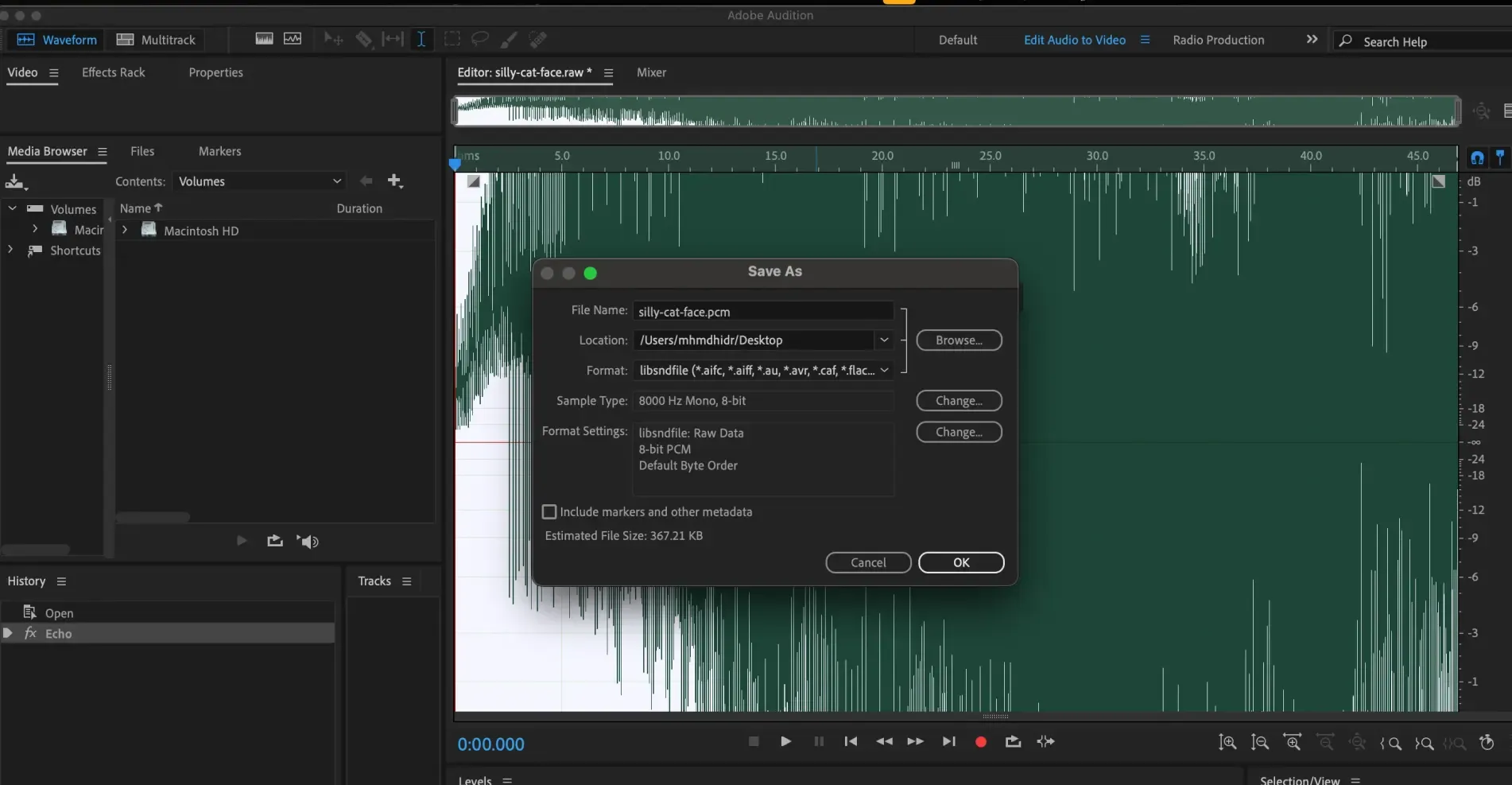Click the Media Browser auto-play speaker icon
Screen dimensions: 1512x785
(308, 542)
